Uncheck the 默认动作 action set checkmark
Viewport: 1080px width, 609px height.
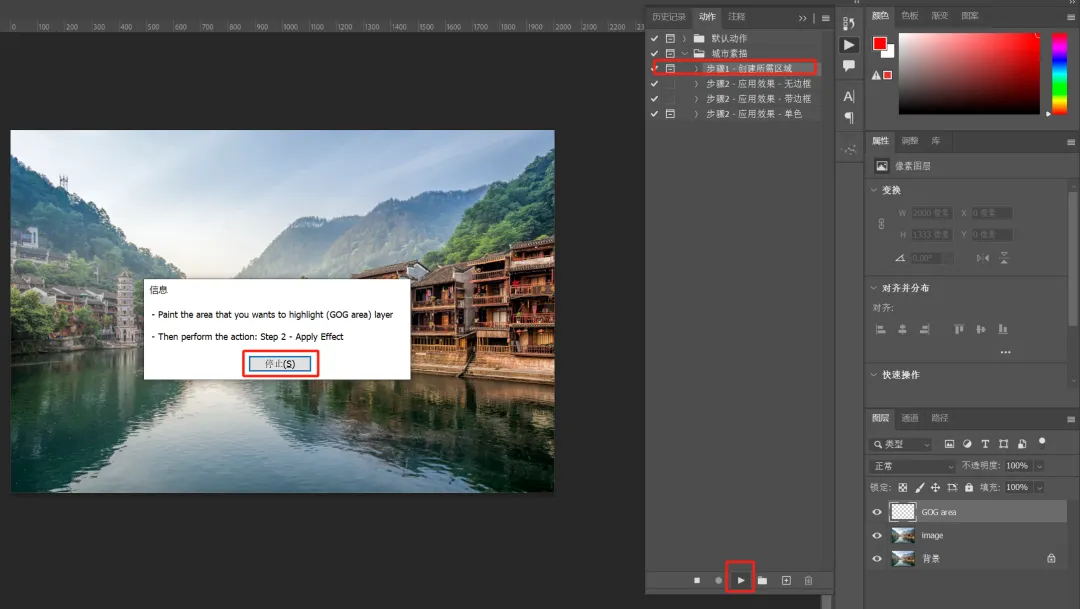point(654,39)
